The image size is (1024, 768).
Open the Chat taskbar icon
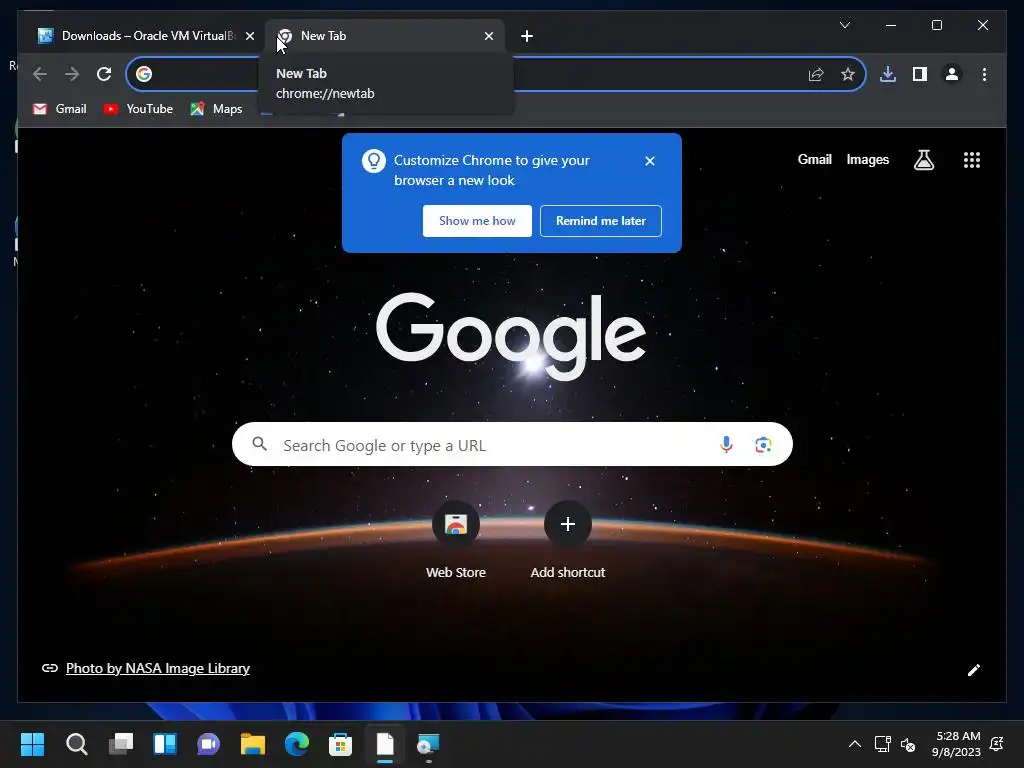[208, 744]
